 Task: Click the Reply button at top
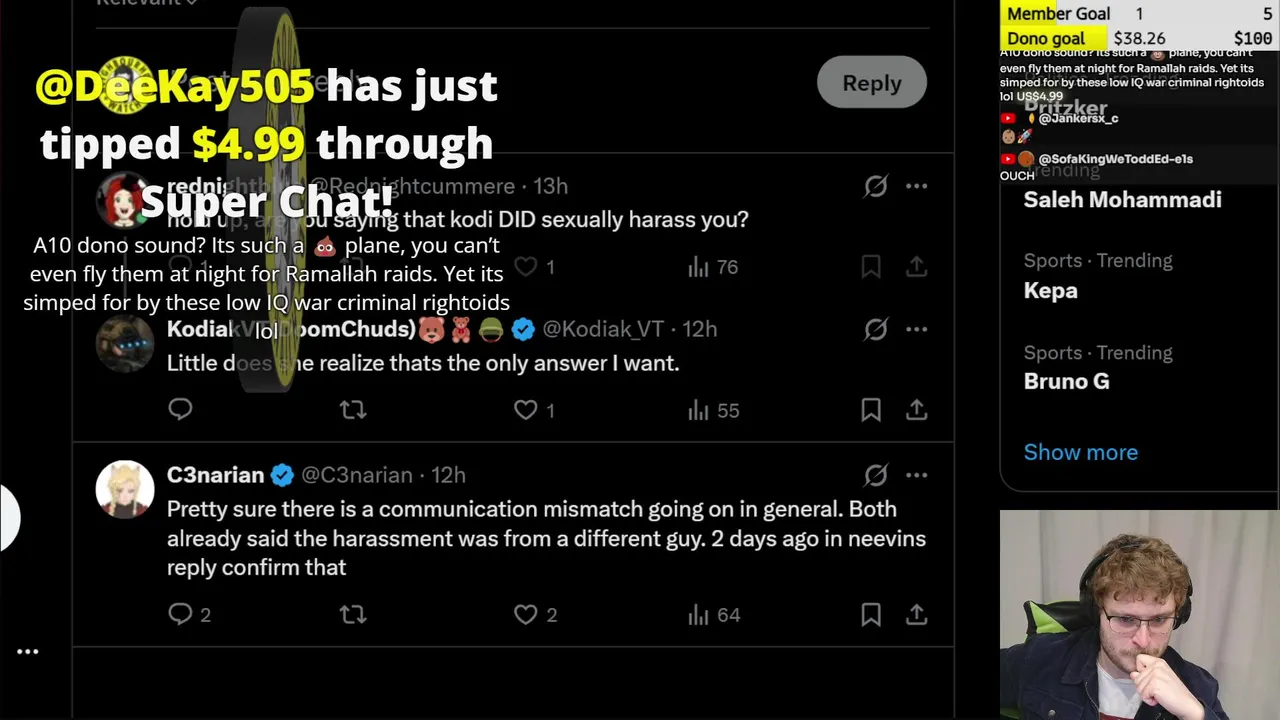click(871, 83)
